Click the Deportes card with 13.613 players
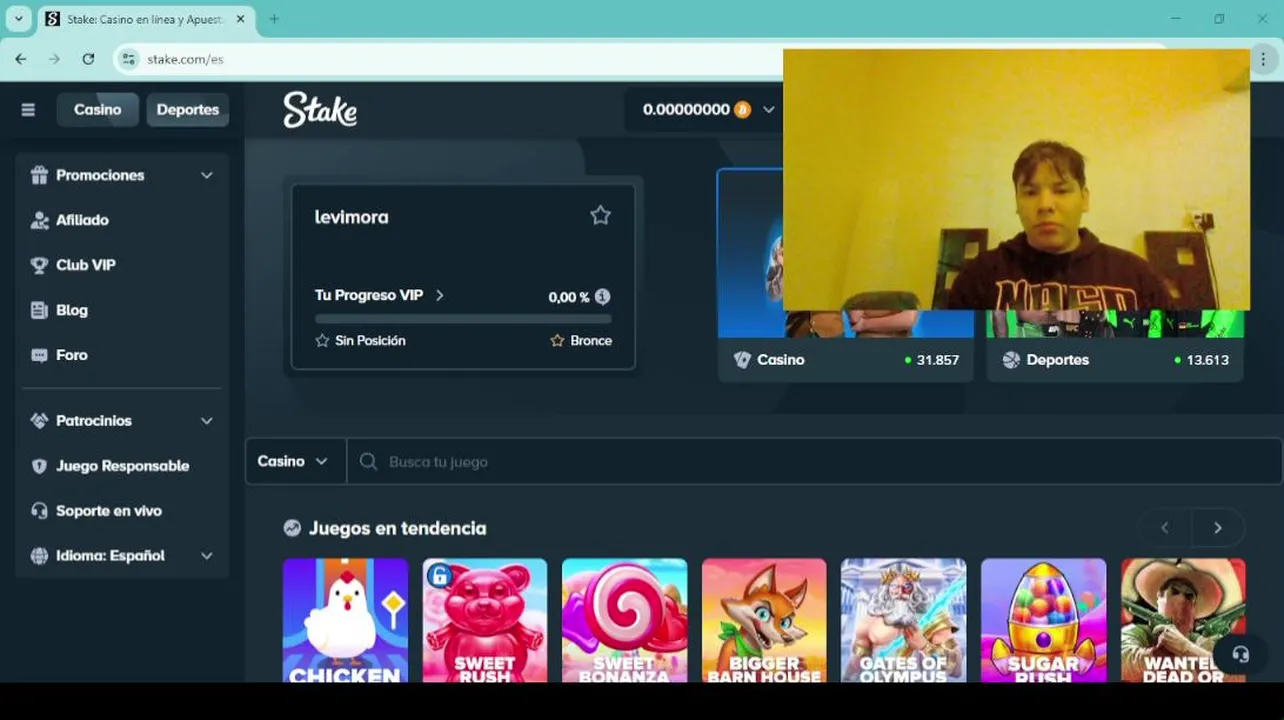The image size is (1284, 720). click(x=1115, y=345)
